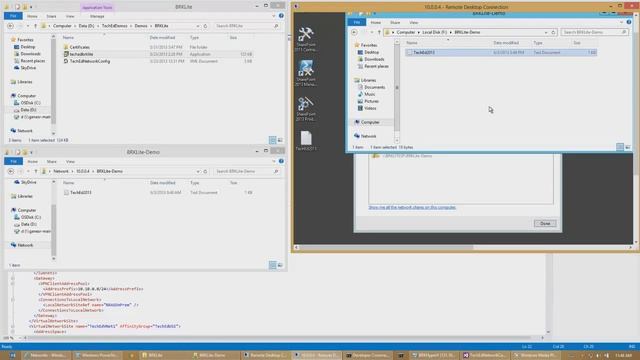This screenshot has width=640, height=360.
Task: Select Computer breadcrumb in BRXLite address bar
Action: [62, 26]
